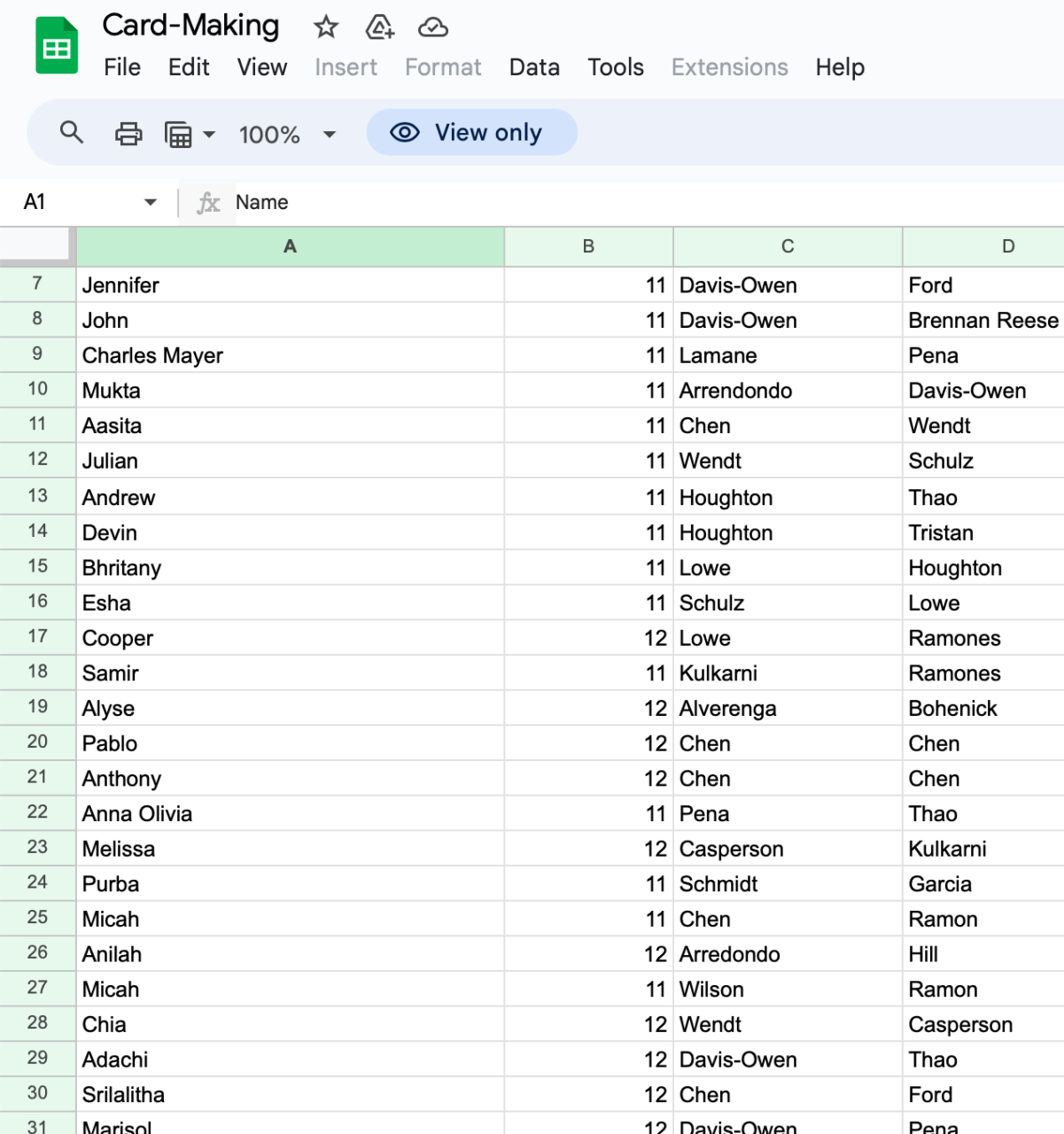Click the View only button
Image resolution: width=1064 pixels, height=1134 pixels.
tap(471, 133)
